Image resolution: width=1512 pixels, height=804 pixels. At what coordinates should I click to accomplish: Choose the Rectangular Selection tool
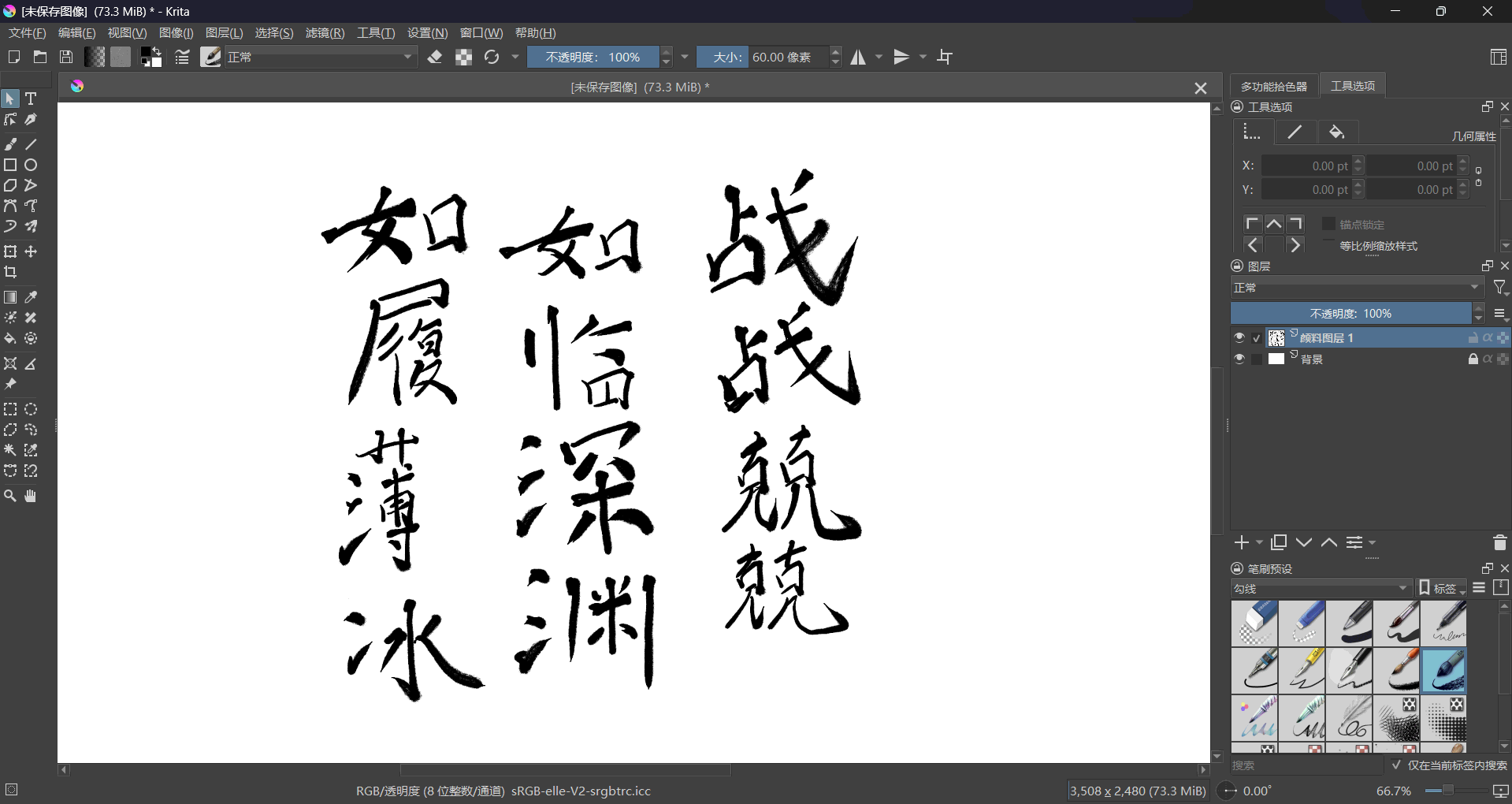point(10,409)
